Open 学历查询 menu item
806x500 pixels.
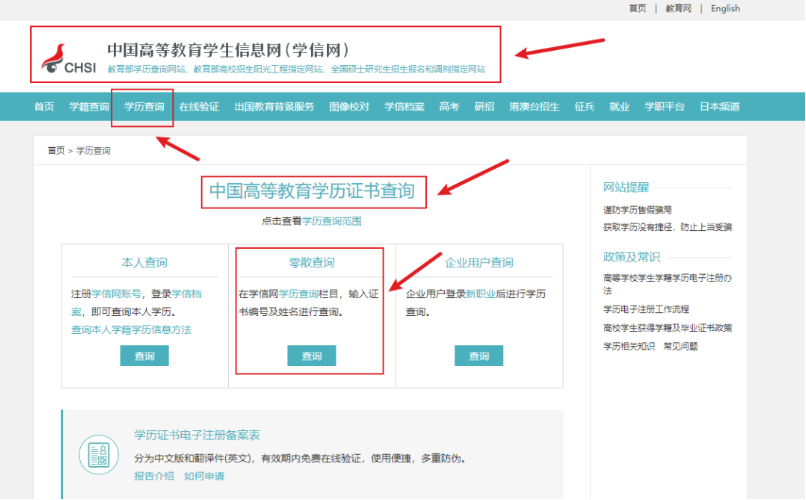coord(144,106)
